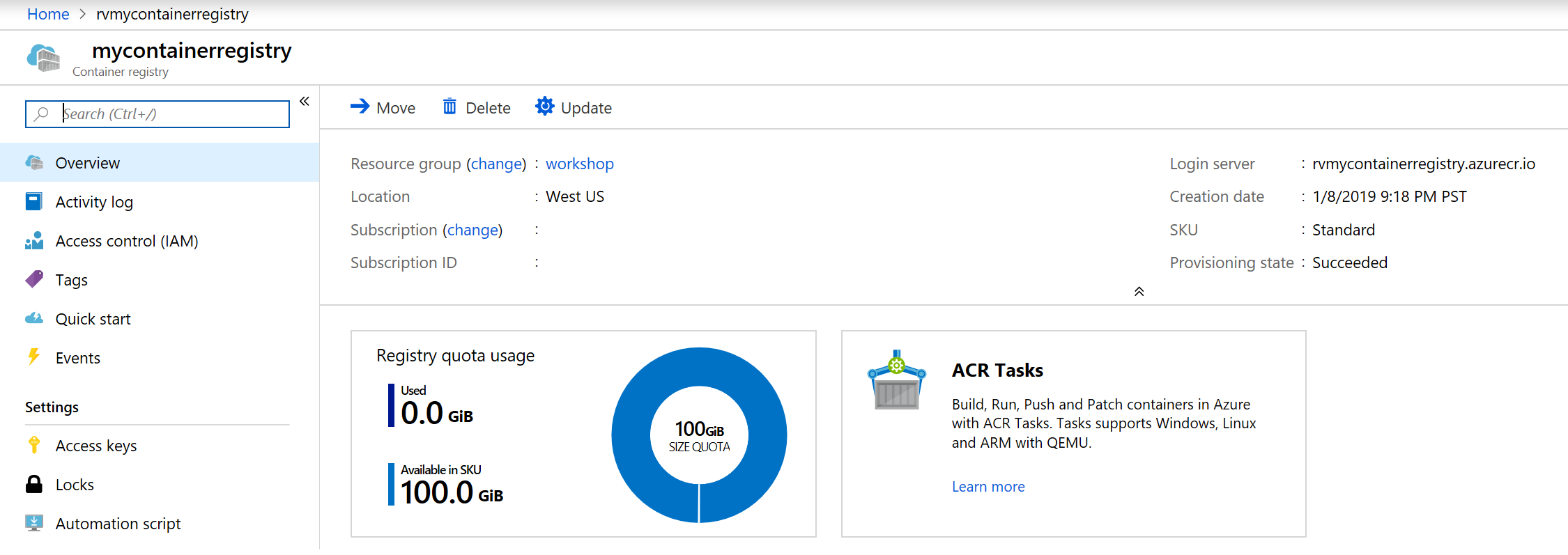
Task: Focus the Search (Ctrl+/) input field
Action: pos(157,114)
